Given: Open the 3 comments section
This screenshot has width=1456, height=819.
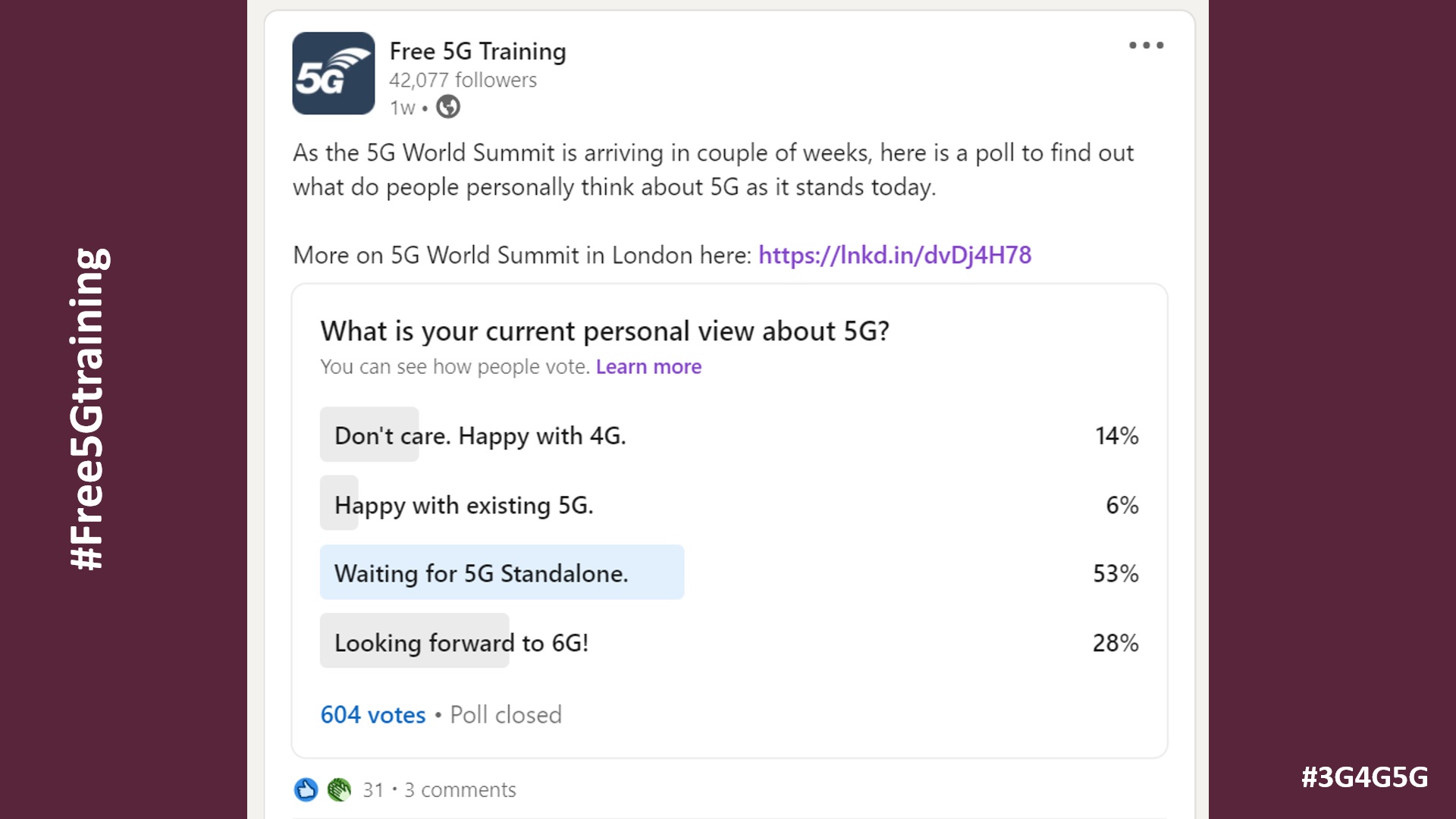Looking at the screenshot, I should tap(460, 790).
